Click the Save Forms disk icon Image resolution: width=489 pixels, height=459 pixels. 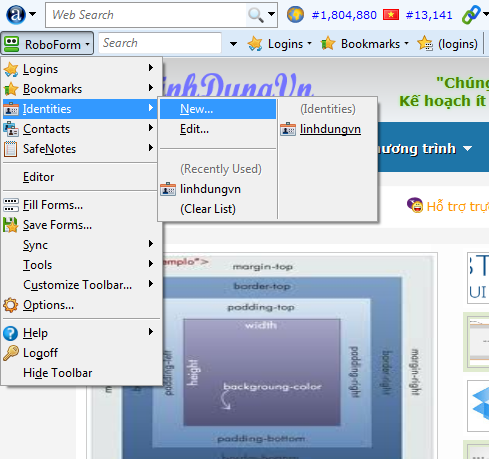click(x=11, y=225)
